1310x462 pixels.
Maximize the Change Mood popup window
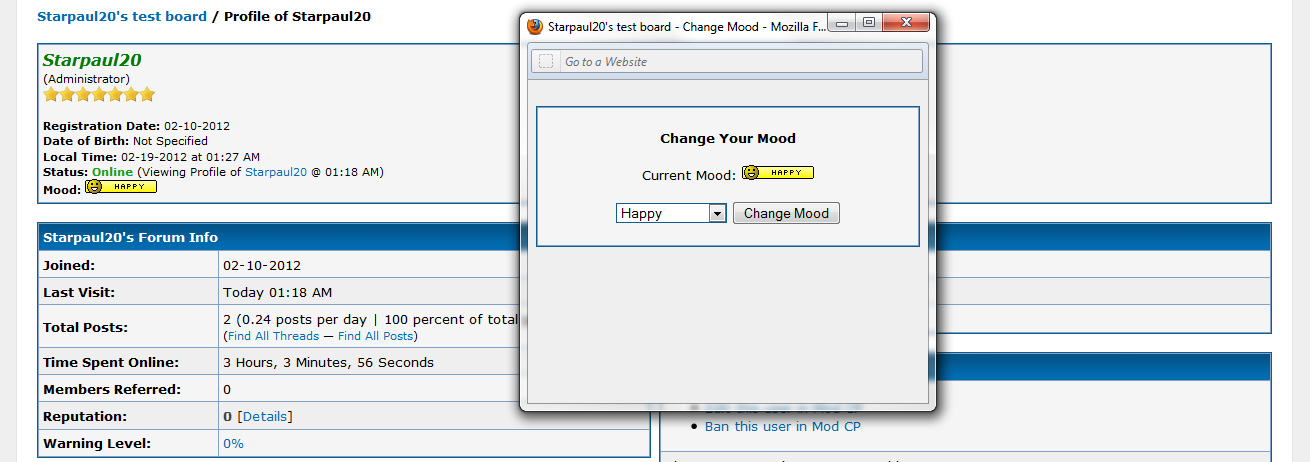click(868, 22)
